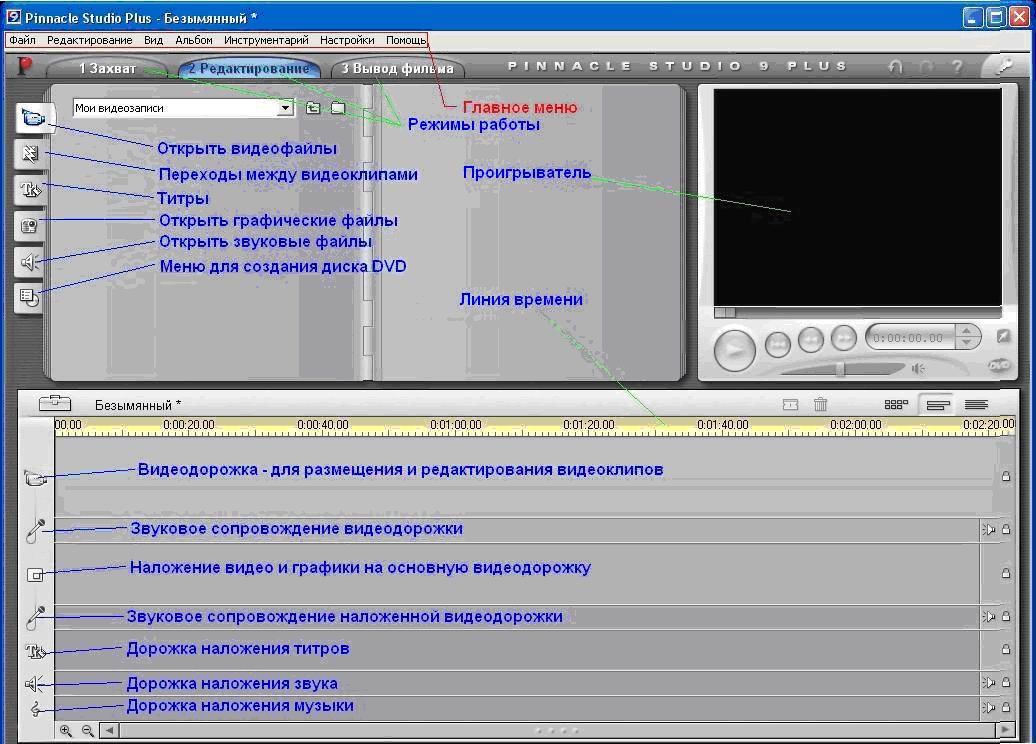The image size is (1036, 744).
Task: Toggle the player mute speaker icon
Action: (x=918, y=368)
